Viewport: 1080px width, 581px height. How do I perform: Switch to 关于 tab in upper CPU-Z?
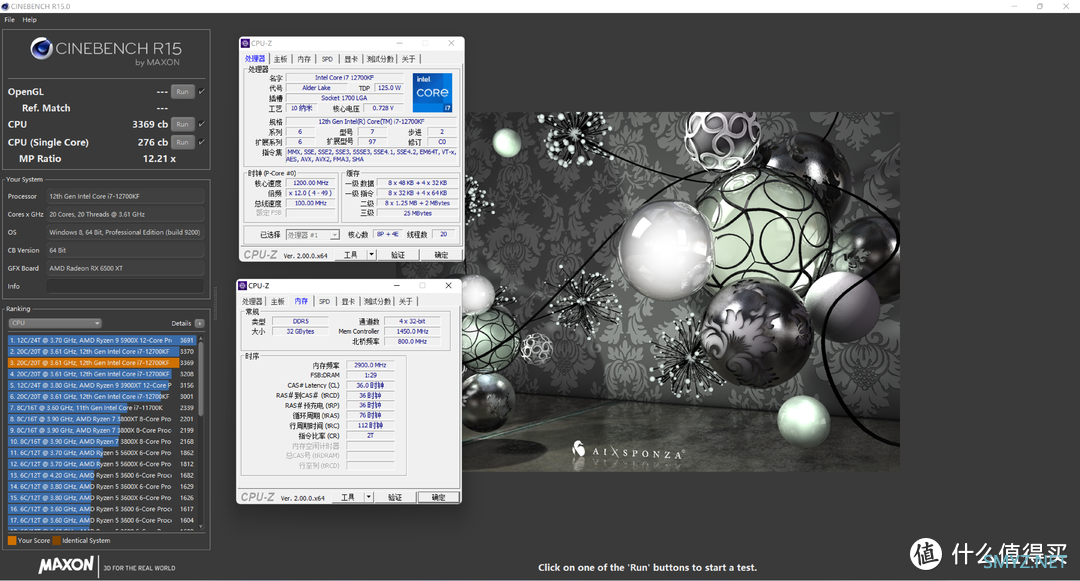coord(408,59)
